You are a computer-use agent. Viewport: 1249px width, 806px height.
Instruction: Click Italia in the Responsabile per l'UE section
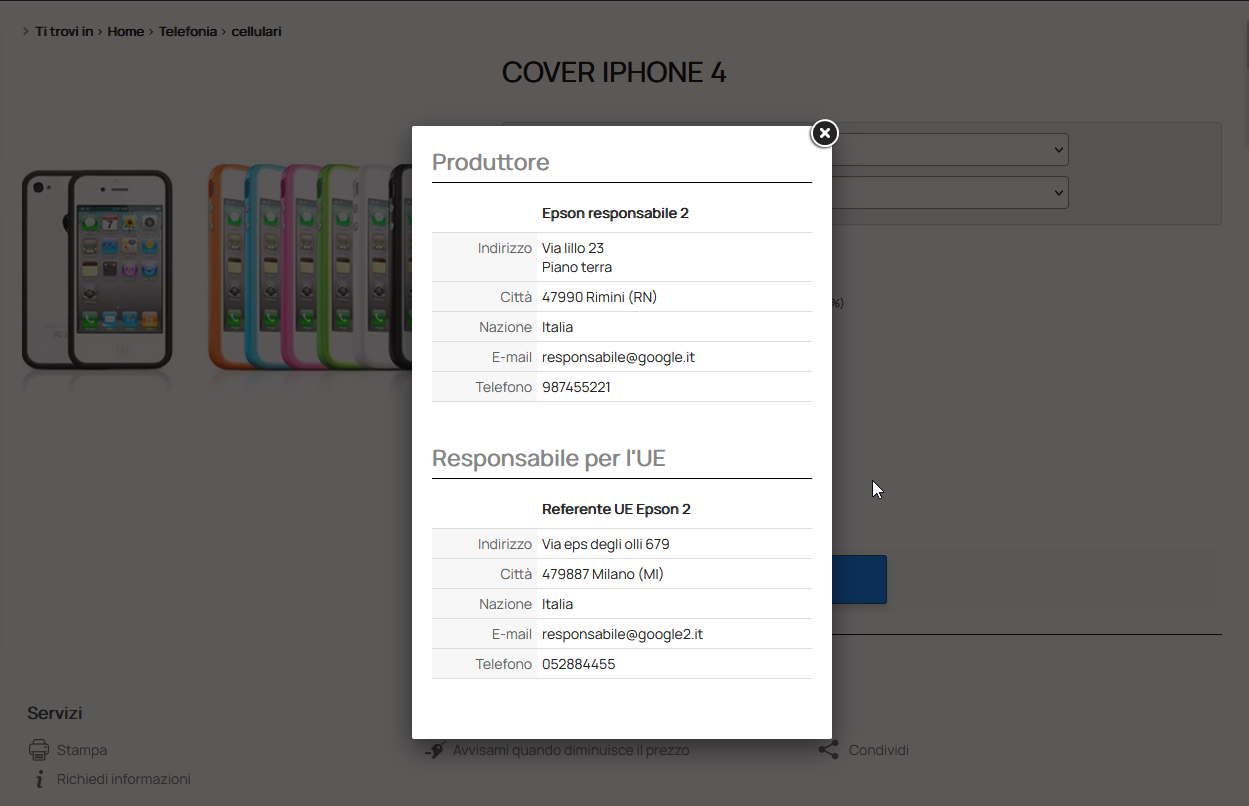(x=558, y=604)
